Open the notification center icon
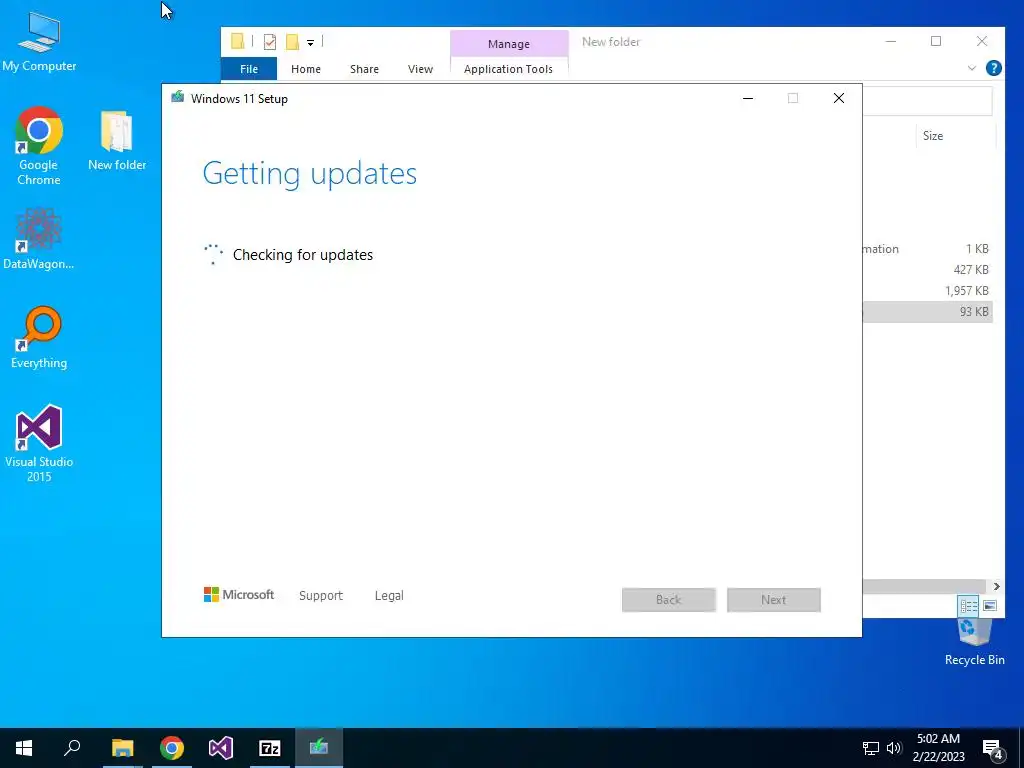 [993, 748]
